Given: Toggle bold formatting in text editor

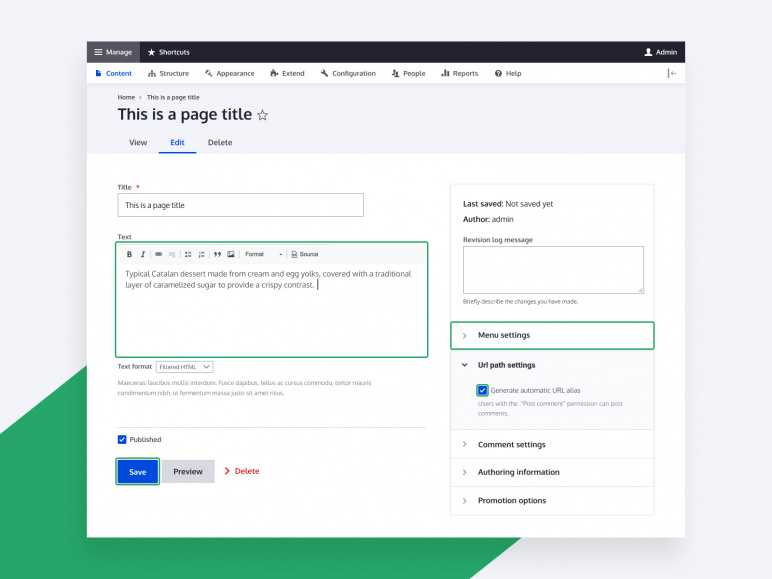Looking at the screenshot, I should pyautogui.click(x=129, y=254).
